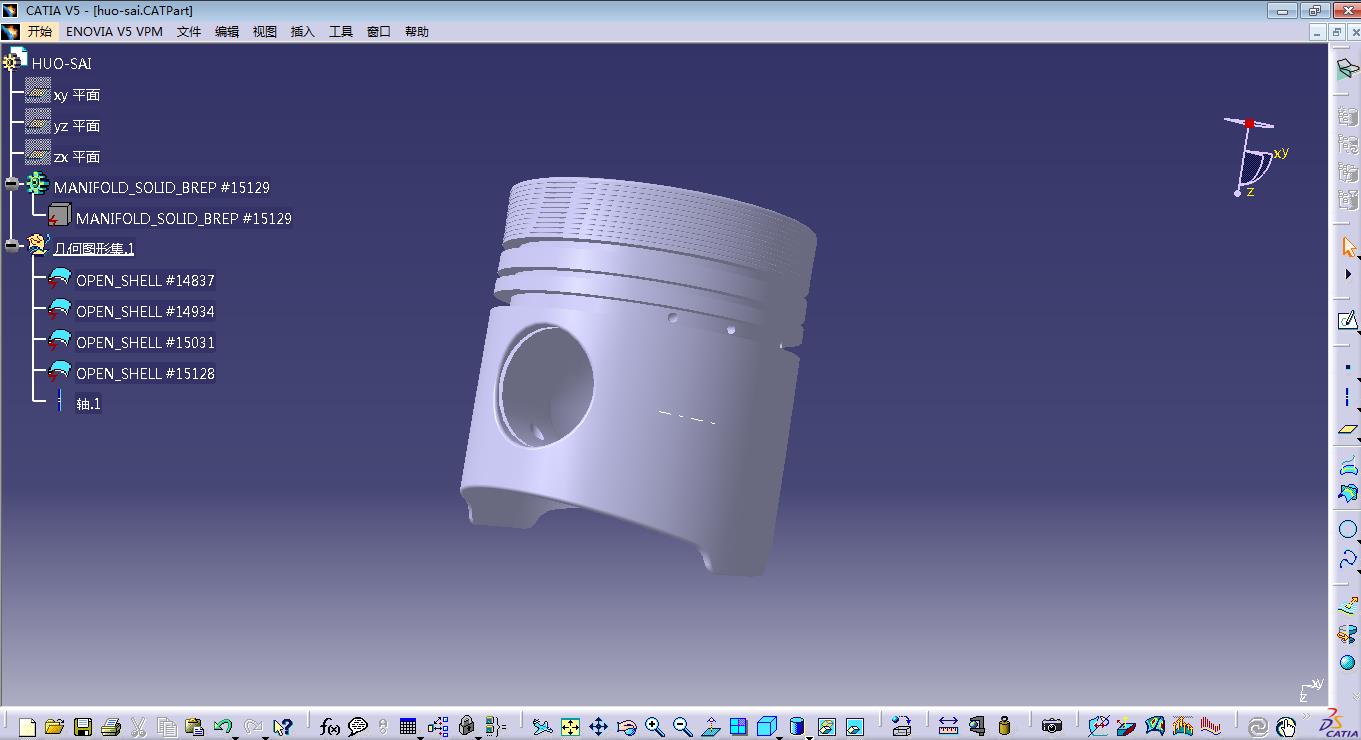Open the 编辑 menu
1361x740 pixels.
[x=227, y=31]
